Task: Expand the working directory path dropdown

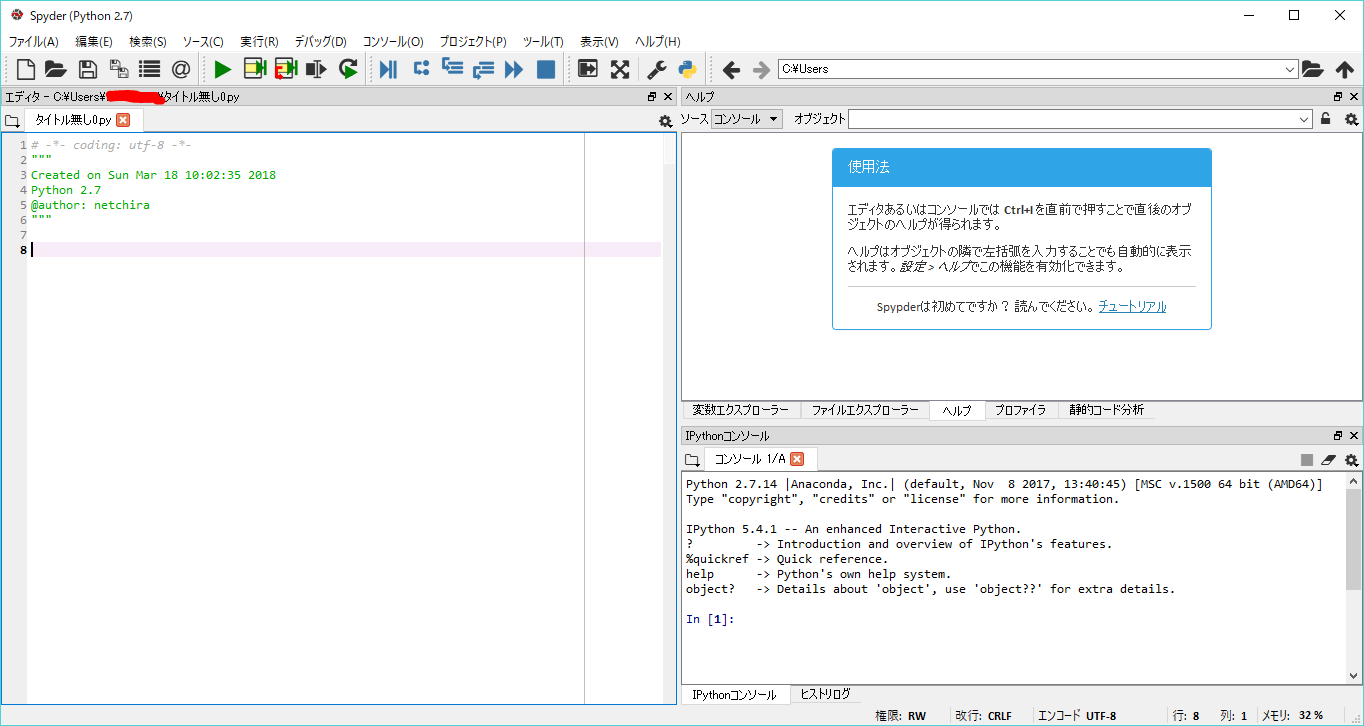Action: point(1289,69)
